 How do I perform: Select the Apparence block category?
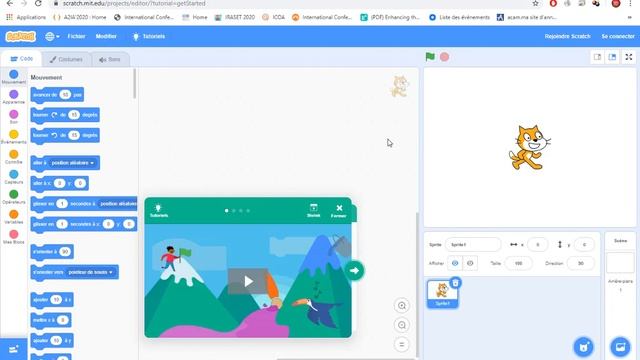13,97
